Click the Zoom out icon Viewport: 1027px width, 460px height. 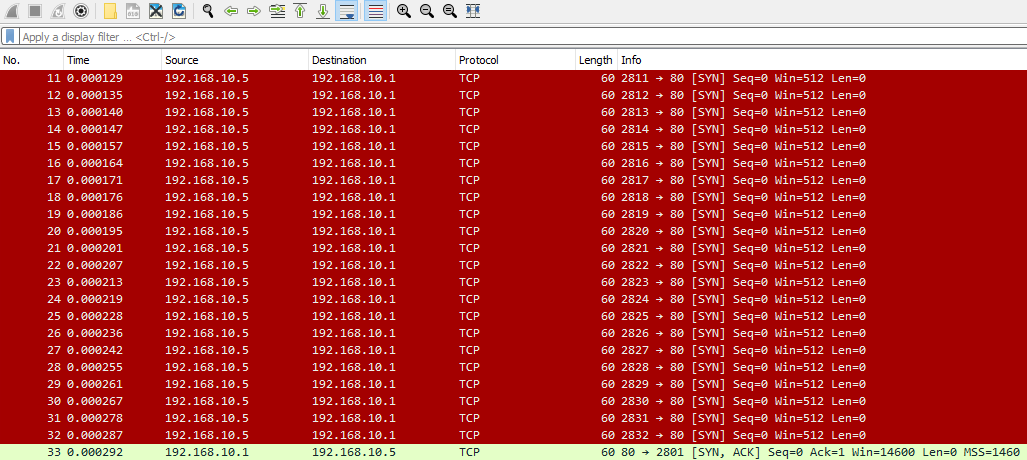click(x=427, y=11)
